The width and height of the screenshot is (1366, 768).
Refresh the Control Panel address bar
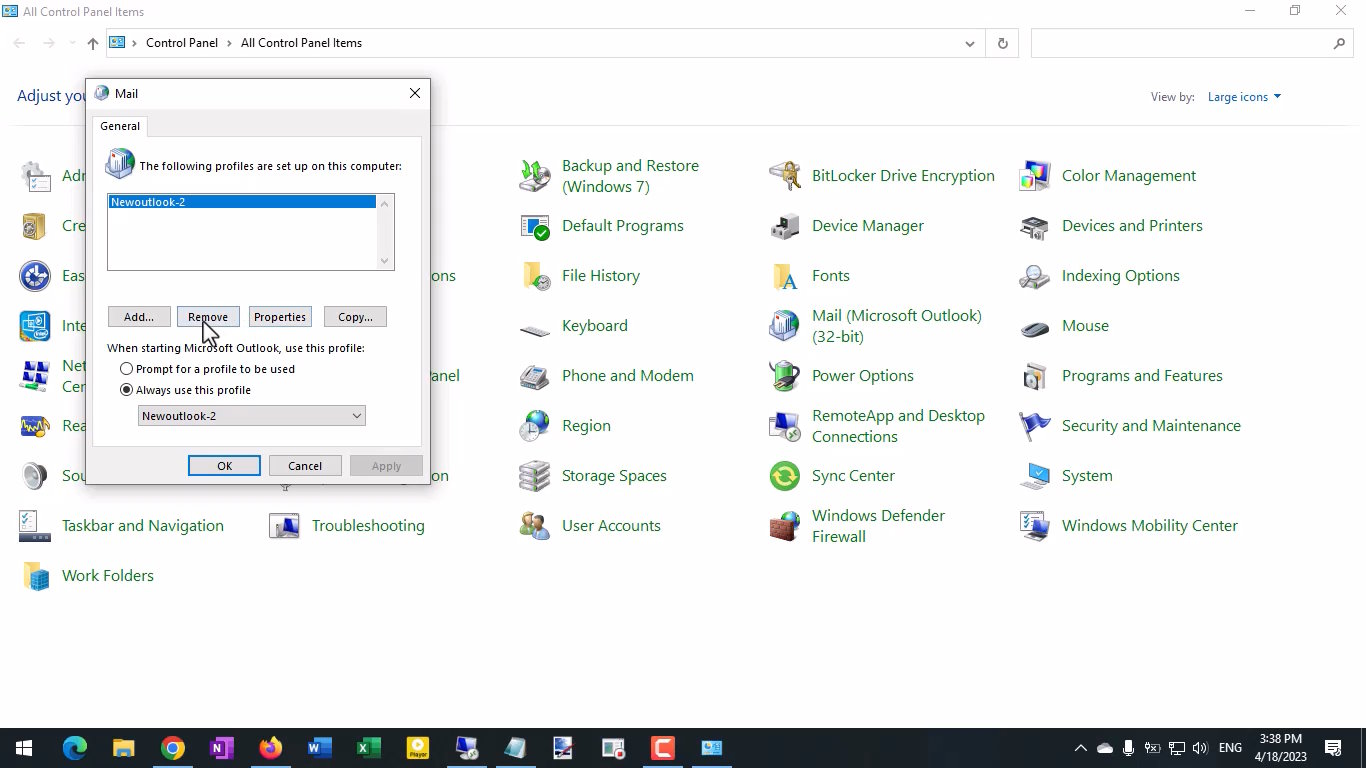[1002, 43]
